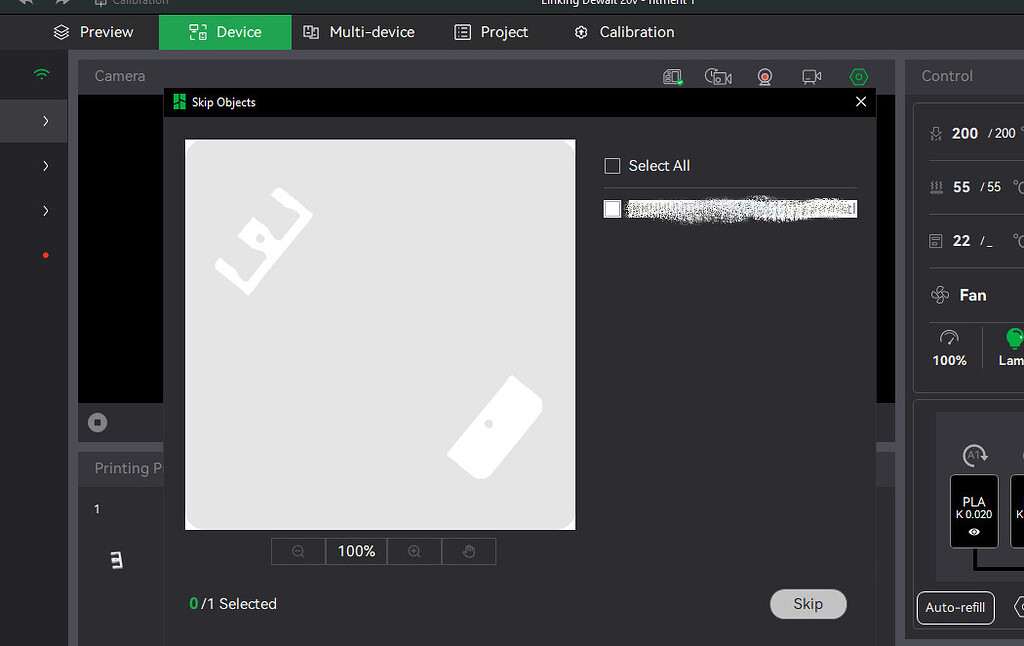This screenshot has height=646, width=1024.
Task: Click the plate thumbnail under Printing
Action: 116,560
